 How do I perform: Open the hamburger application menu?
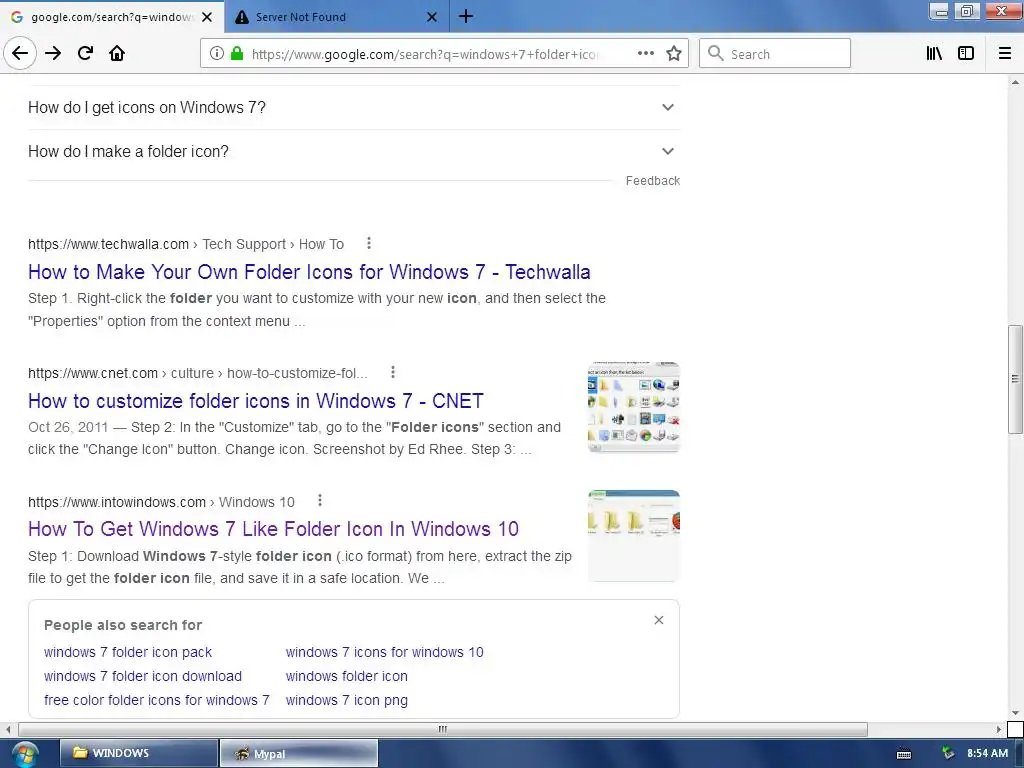(1005, 53)
